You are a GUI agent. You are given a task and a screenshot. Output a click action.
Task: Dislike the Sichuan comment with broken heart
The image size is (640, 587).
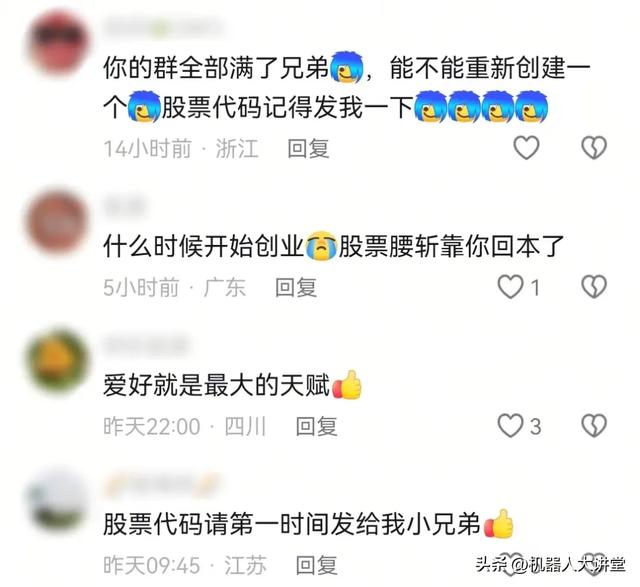click(x=594, y=426)
